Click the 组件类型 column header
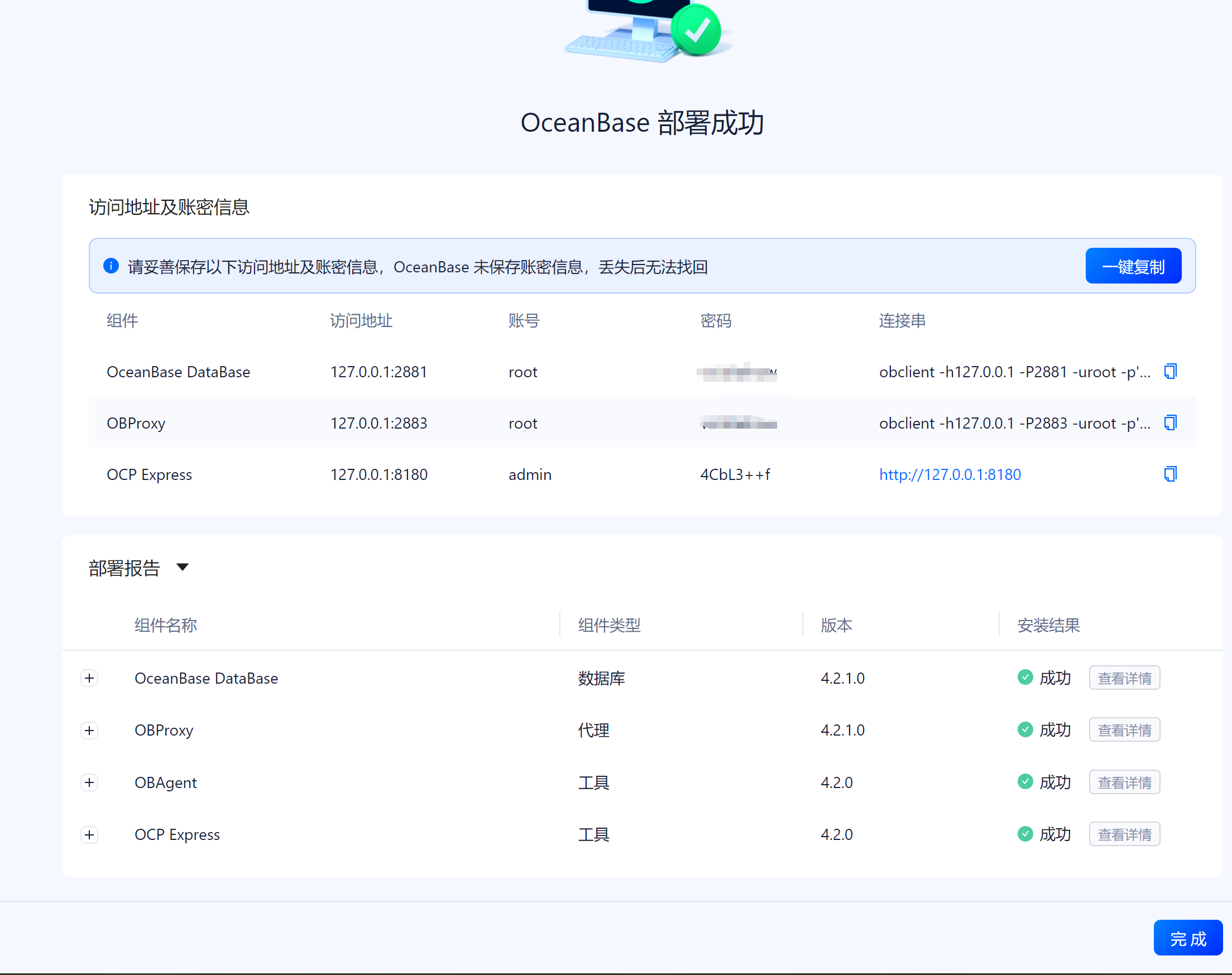 tap(609, 625)
